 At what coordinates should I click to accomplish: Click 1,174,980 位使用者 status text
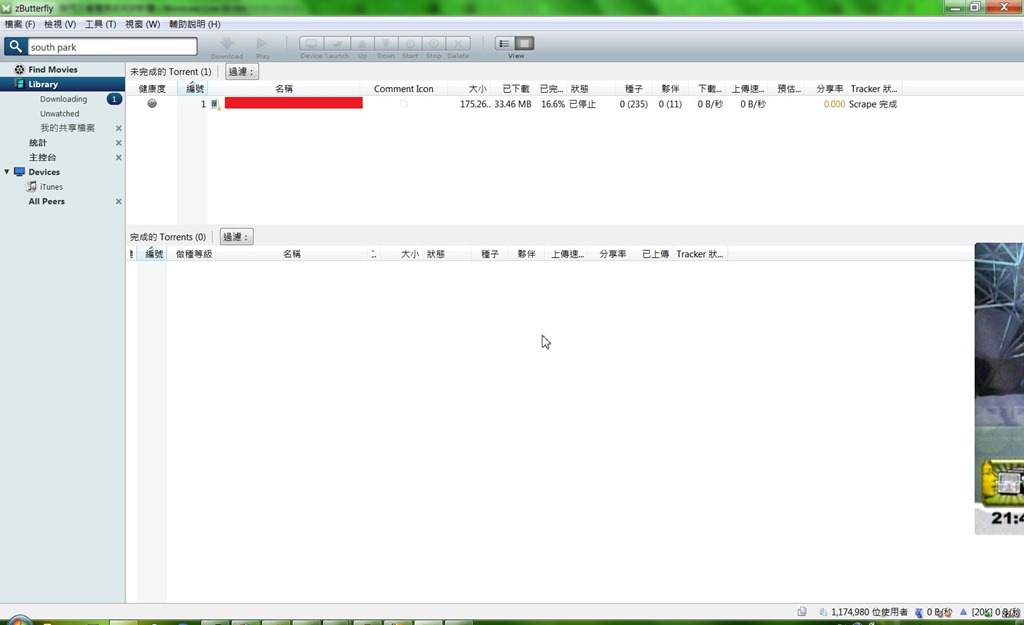pyautogui.click(x=869, y=612)
